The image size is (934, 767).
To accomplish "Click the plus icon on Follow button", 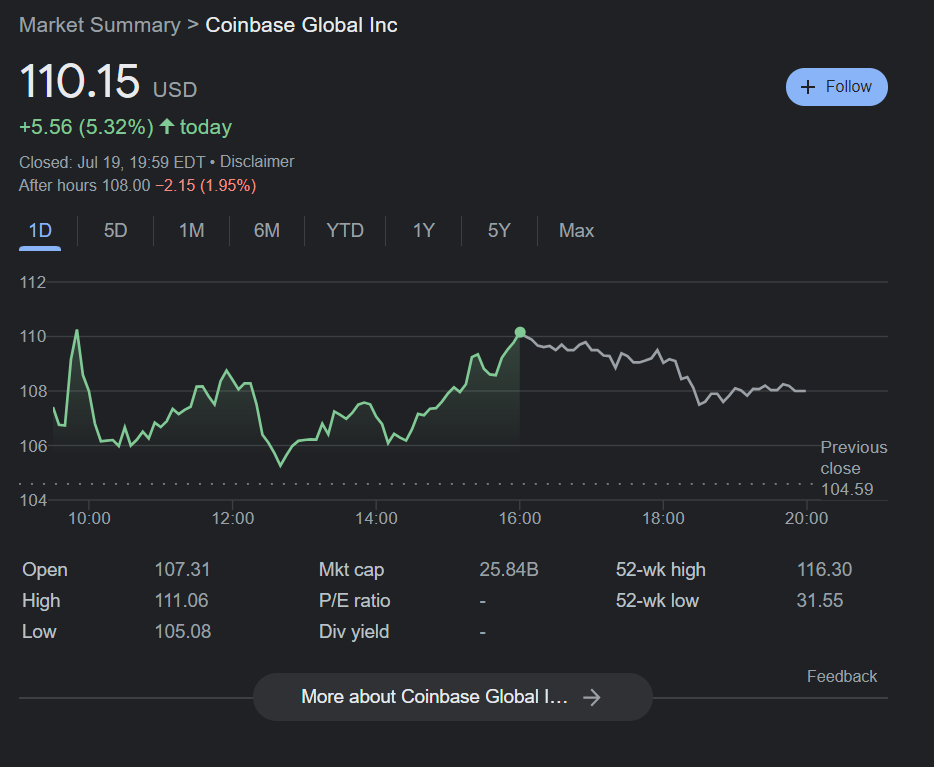I will click(809, 87).
